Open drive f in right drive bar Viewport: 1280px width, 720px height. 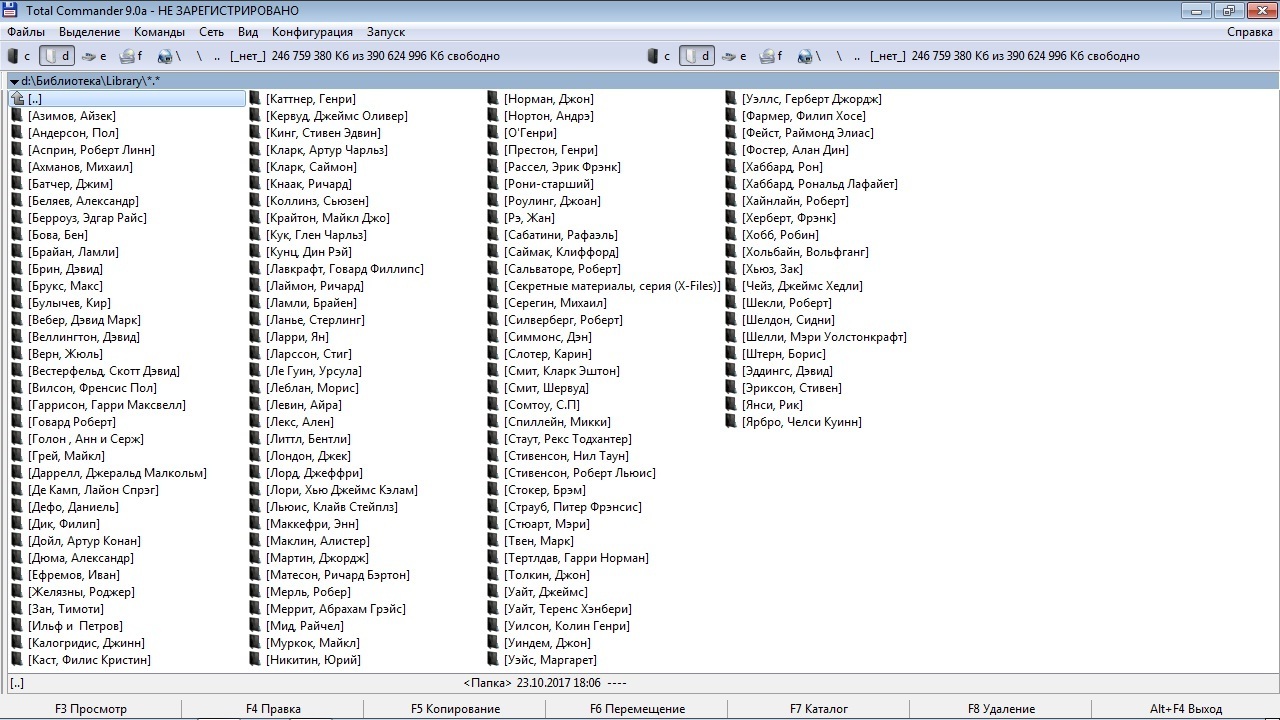tap(772, 56)
